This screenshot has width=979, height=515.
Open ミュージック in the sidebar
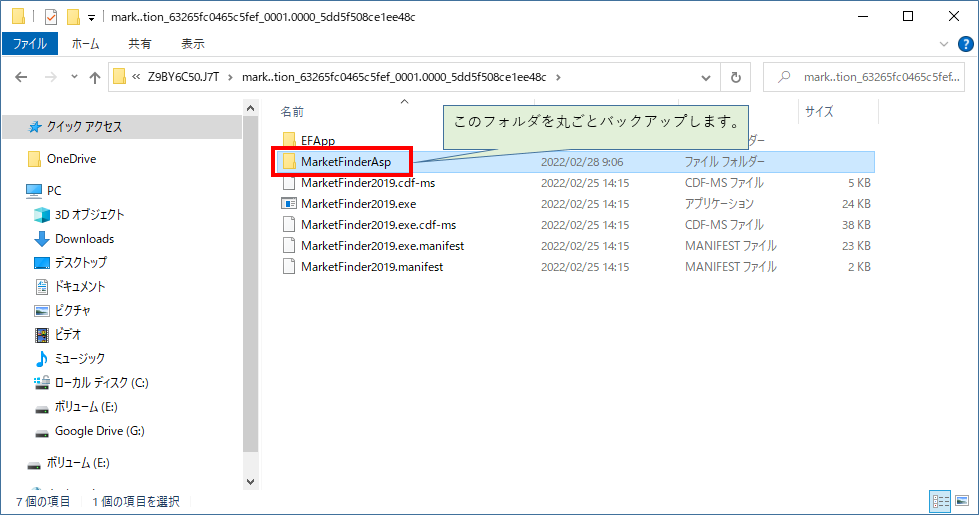pos(80,358)
